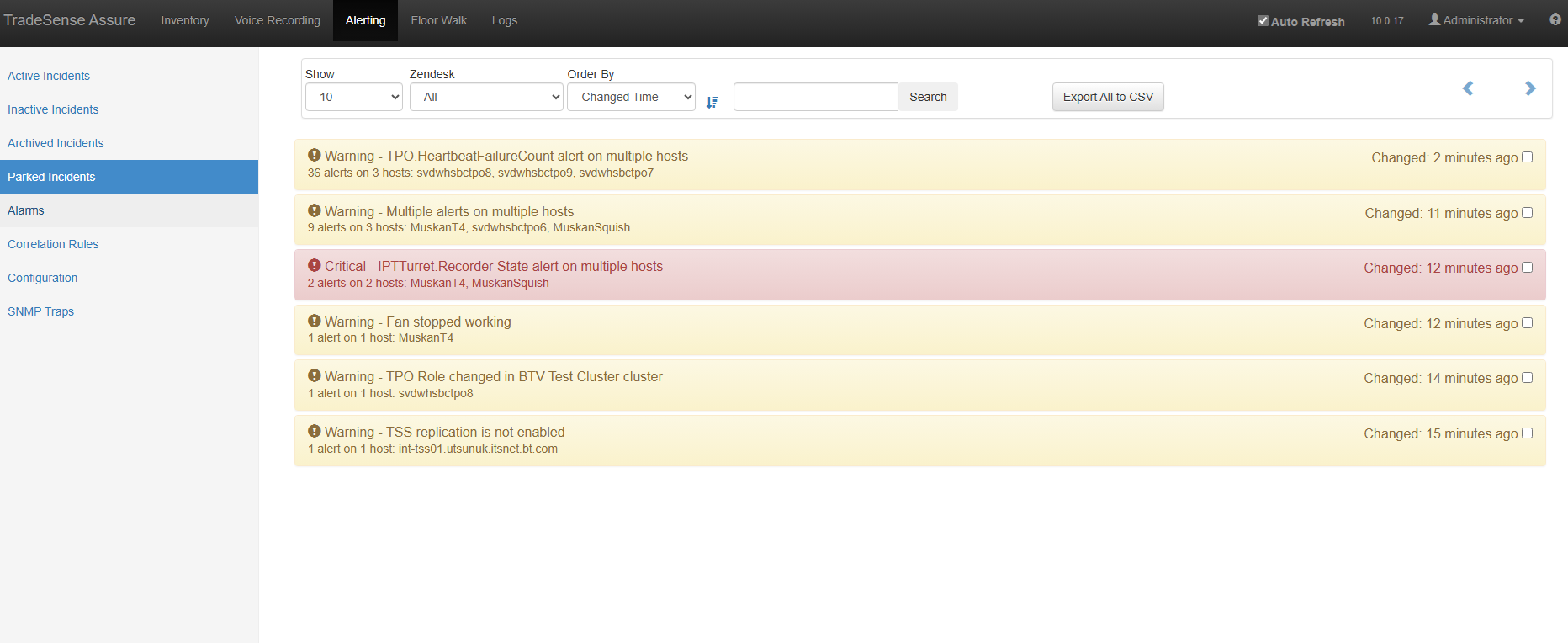This screenshot has height=643, width=1568.
Task: Open the Zendesk filter dropdown
Action: coord(486,97)
